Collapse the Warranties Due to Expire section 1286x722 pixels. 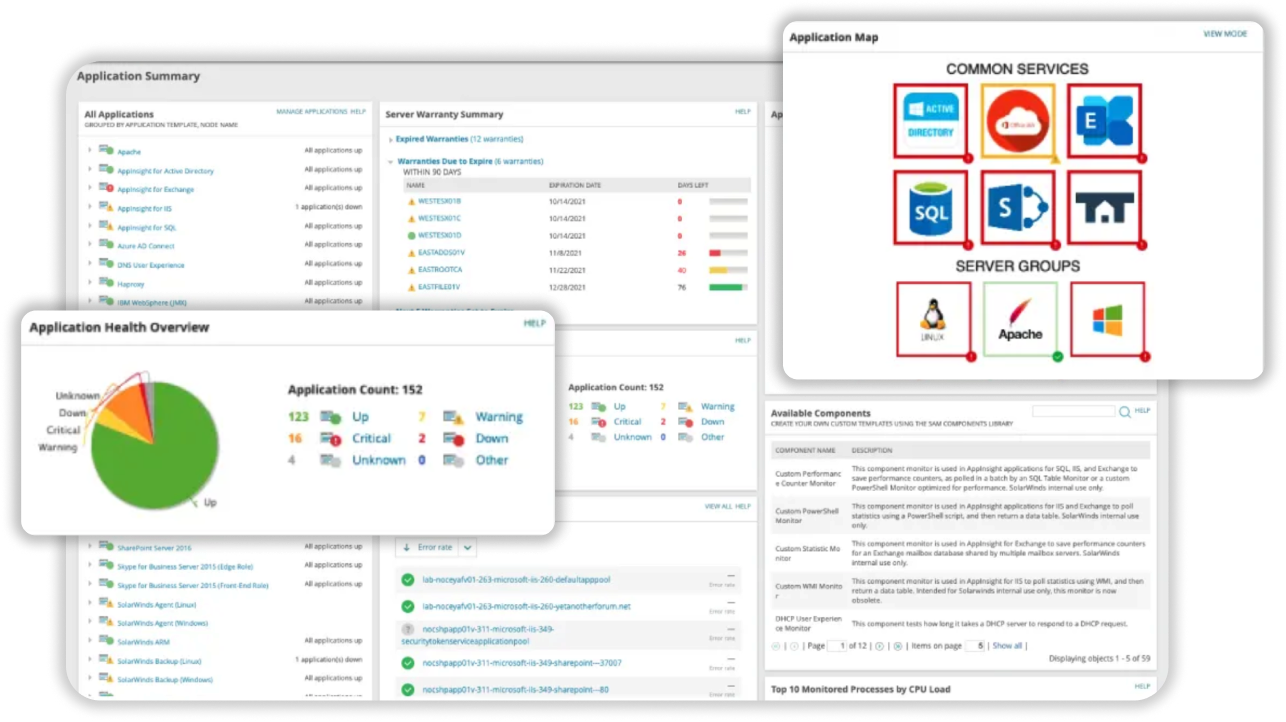[x=390, y=161]
